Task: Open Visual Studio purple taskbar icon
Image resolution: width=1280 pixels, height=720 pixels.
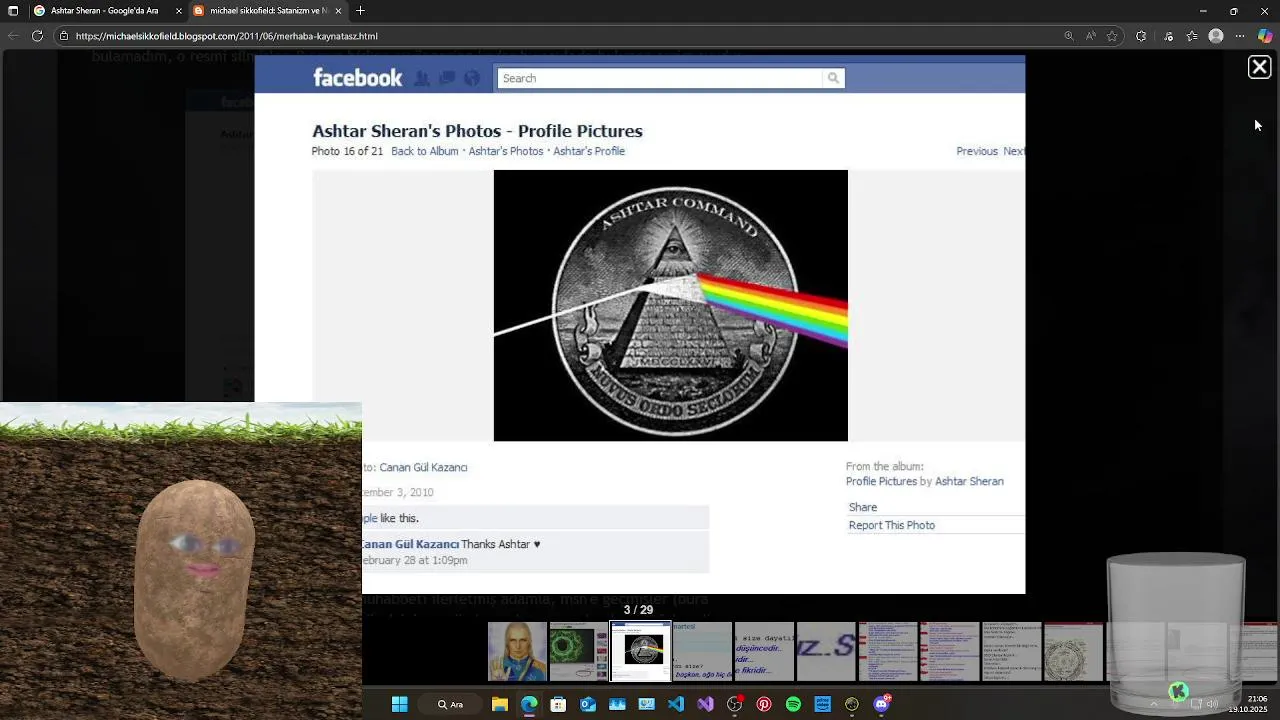Action: coord(705,704)
